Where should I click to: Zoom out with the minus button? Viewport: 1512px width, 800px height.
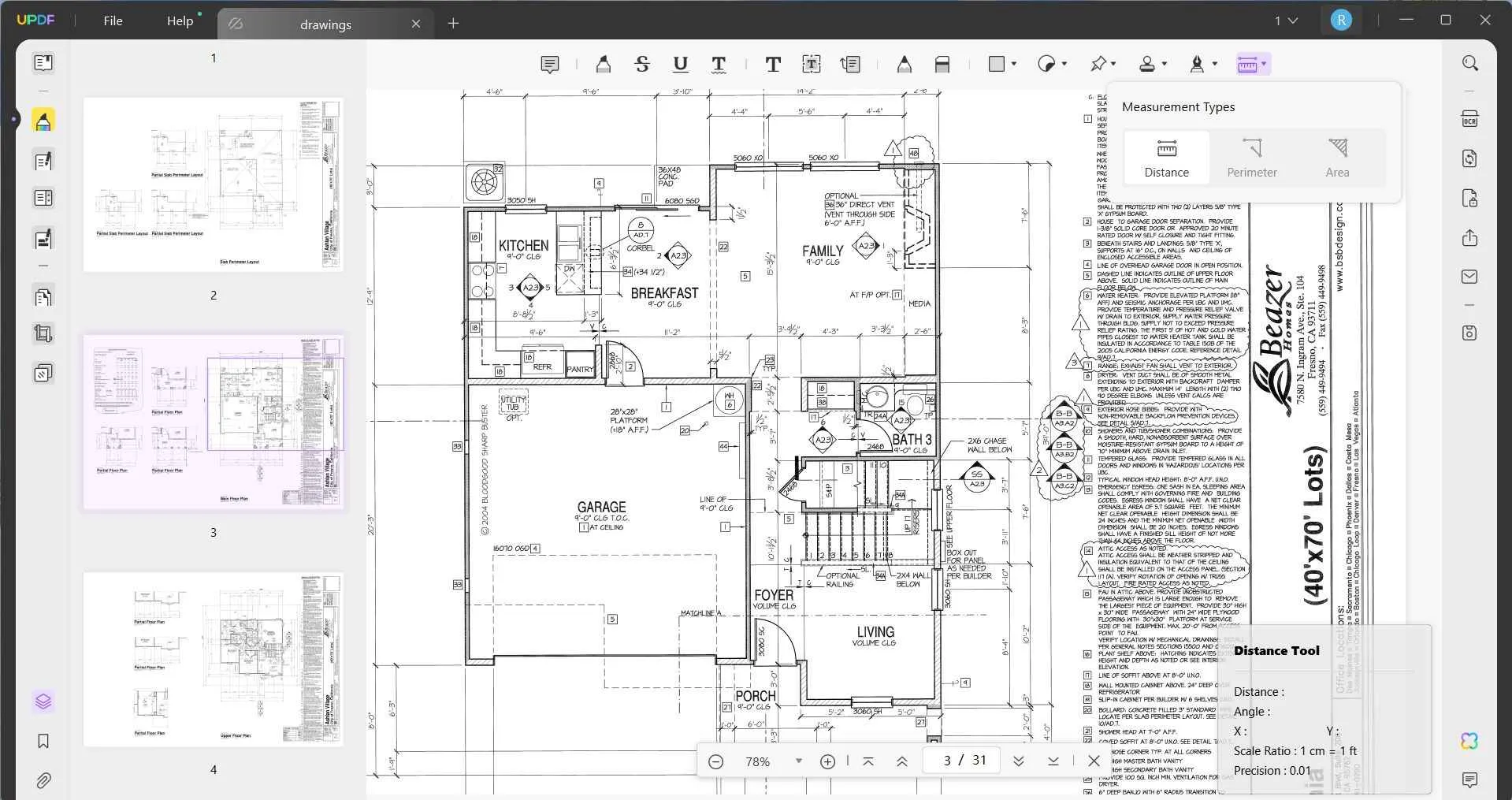[x=715, y=761]
